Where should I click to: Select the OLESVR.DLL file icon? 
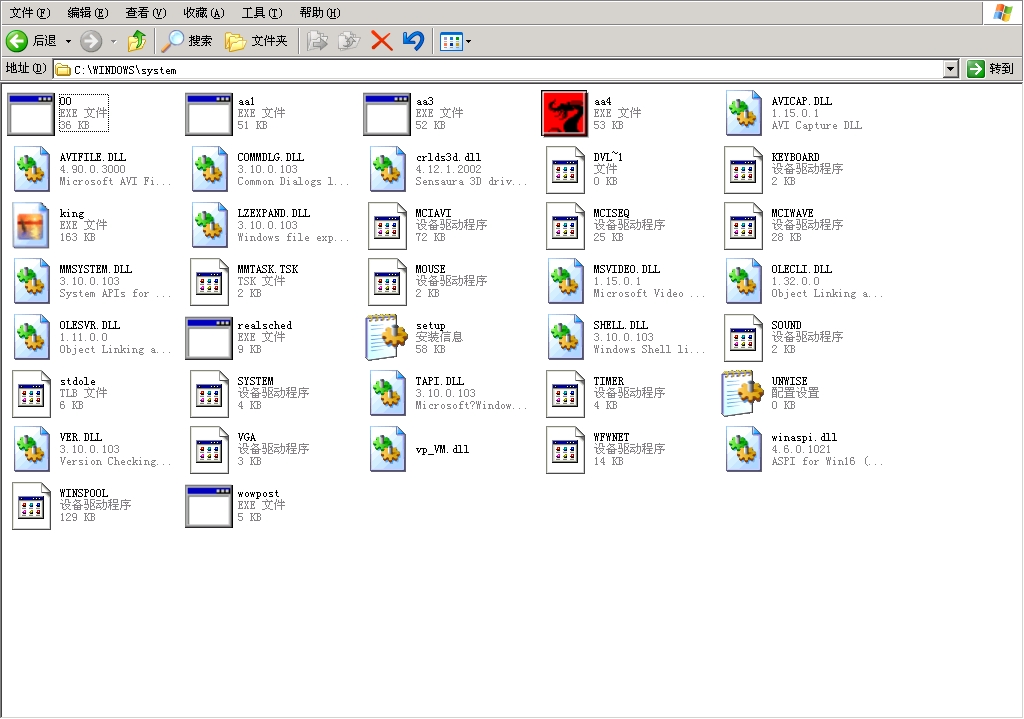tap(31, 338)
